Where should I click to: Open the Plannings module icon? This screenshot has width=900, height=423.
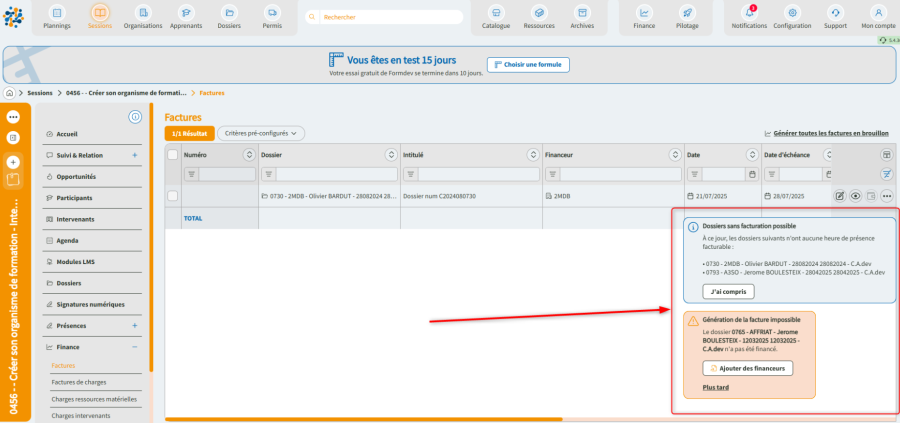tap(57, 12)
